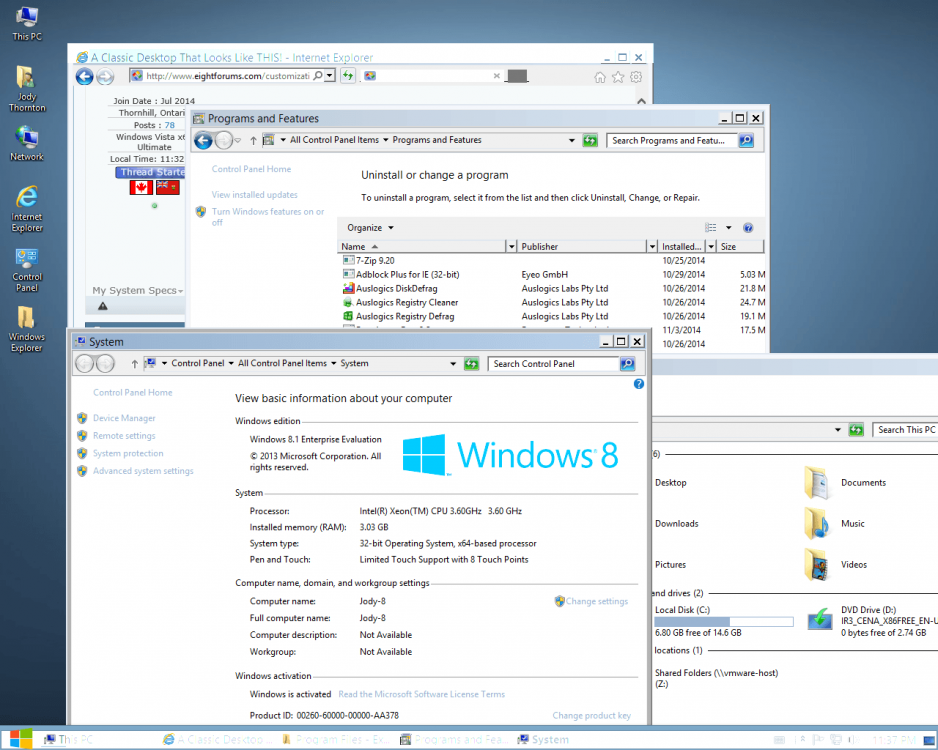Open the Tools gear in Internet Explorer
Viewport: 938px width, 750px height.
pyautogui.click(x=636, y=77)
